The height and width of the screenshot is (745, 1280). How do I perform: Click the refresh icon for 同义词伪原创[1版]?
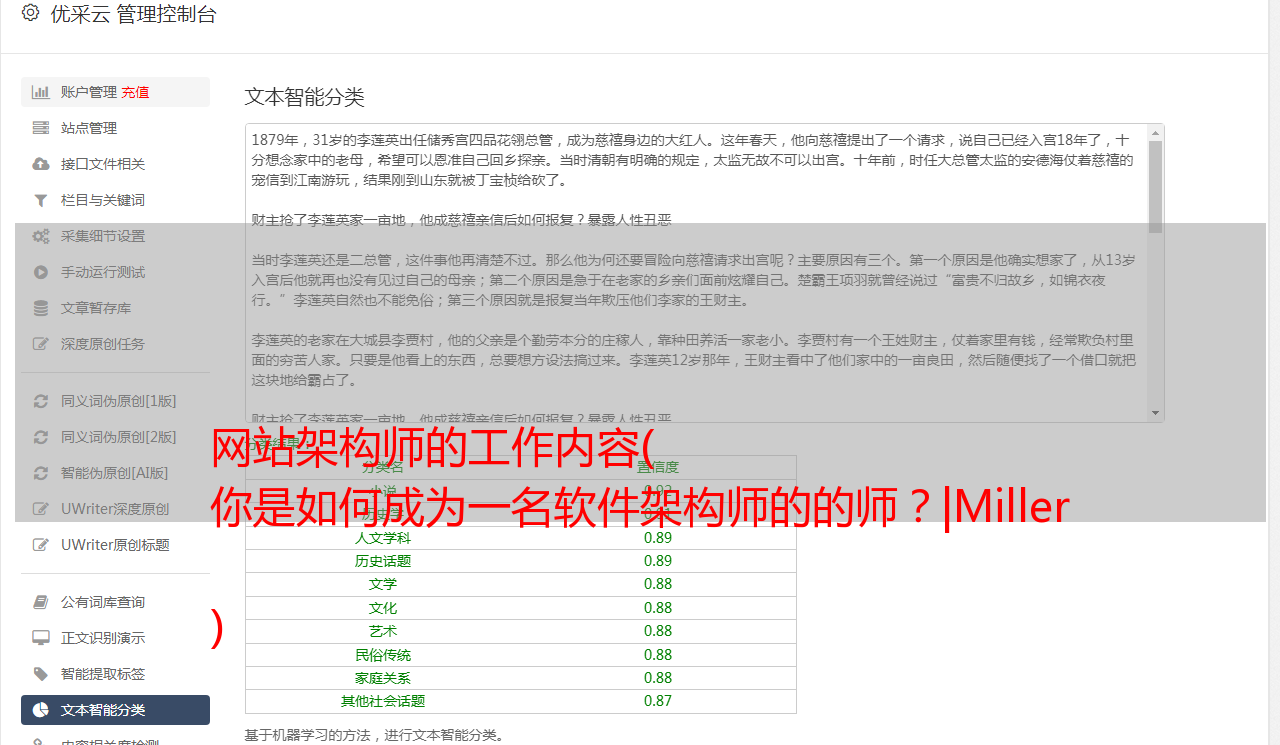41,401
